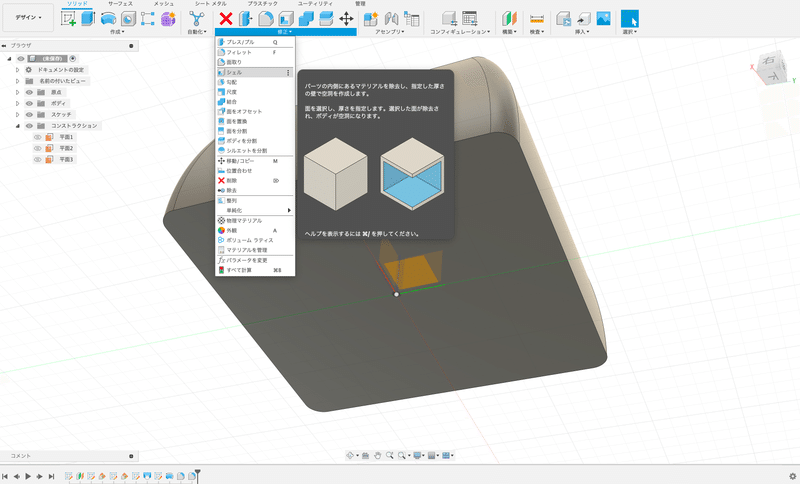800x484 pixels.
Task: Click the Select tool cursor icon
Action: pos(630,19)
